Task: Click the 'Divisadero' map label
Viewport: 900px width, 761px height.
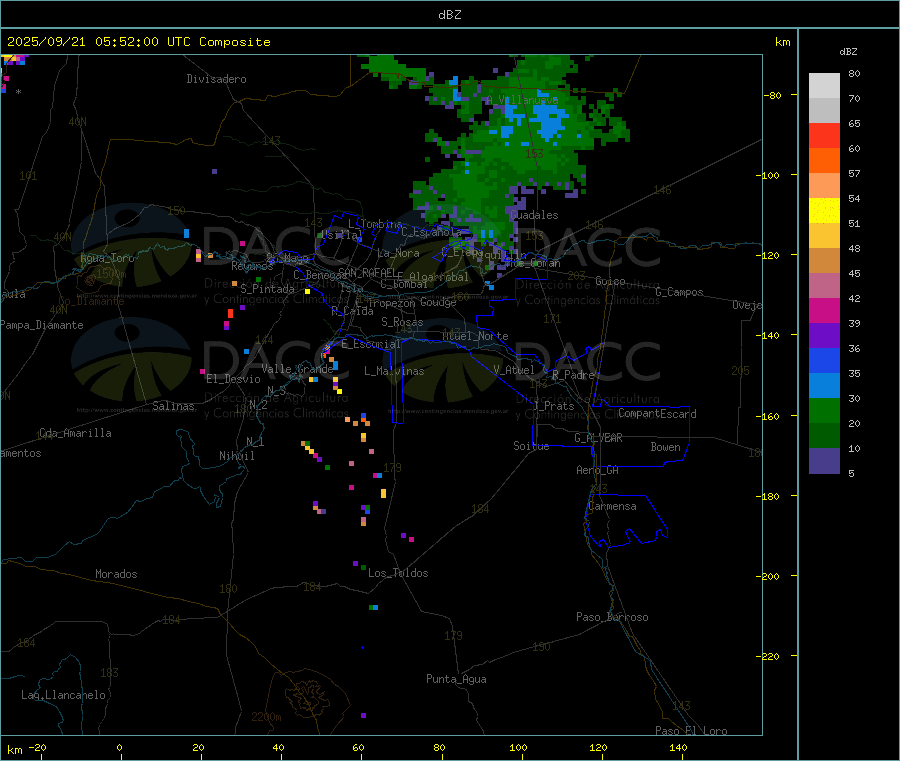Action: coord(216,79)
